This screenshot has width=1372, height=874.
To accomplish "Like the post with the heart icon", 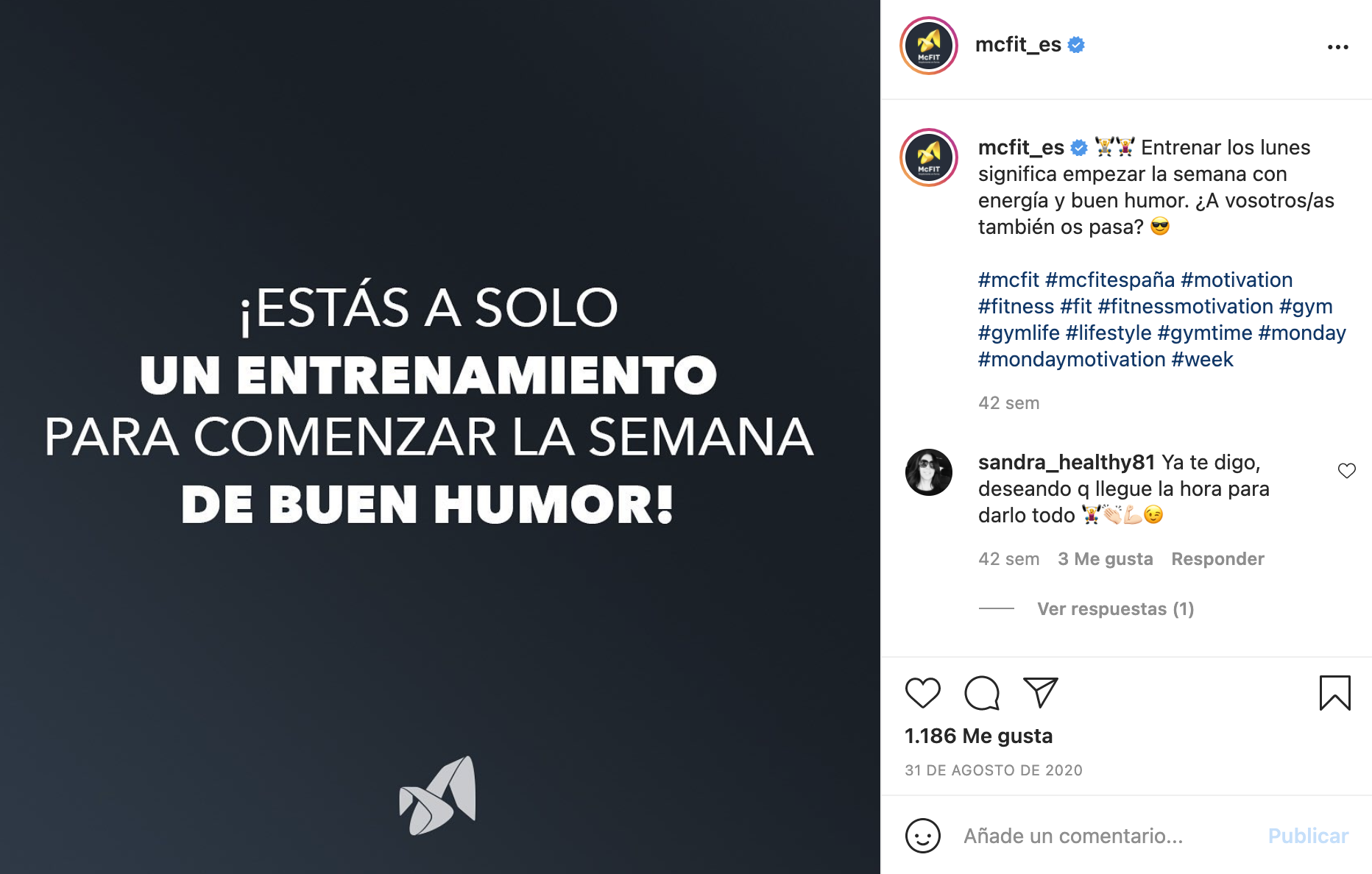I will coord(922,692).
